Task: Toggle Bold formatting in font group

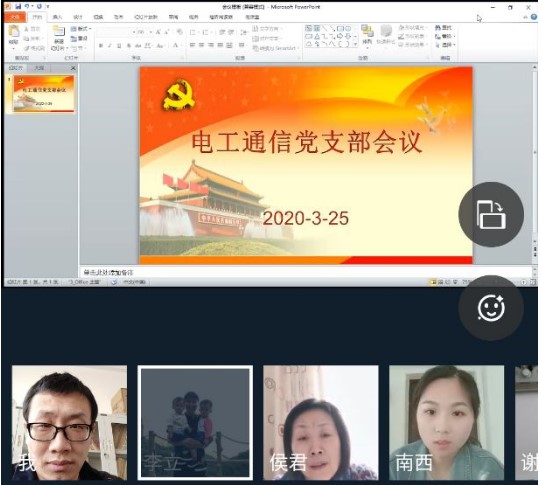Action: click(x=101, y=45)
